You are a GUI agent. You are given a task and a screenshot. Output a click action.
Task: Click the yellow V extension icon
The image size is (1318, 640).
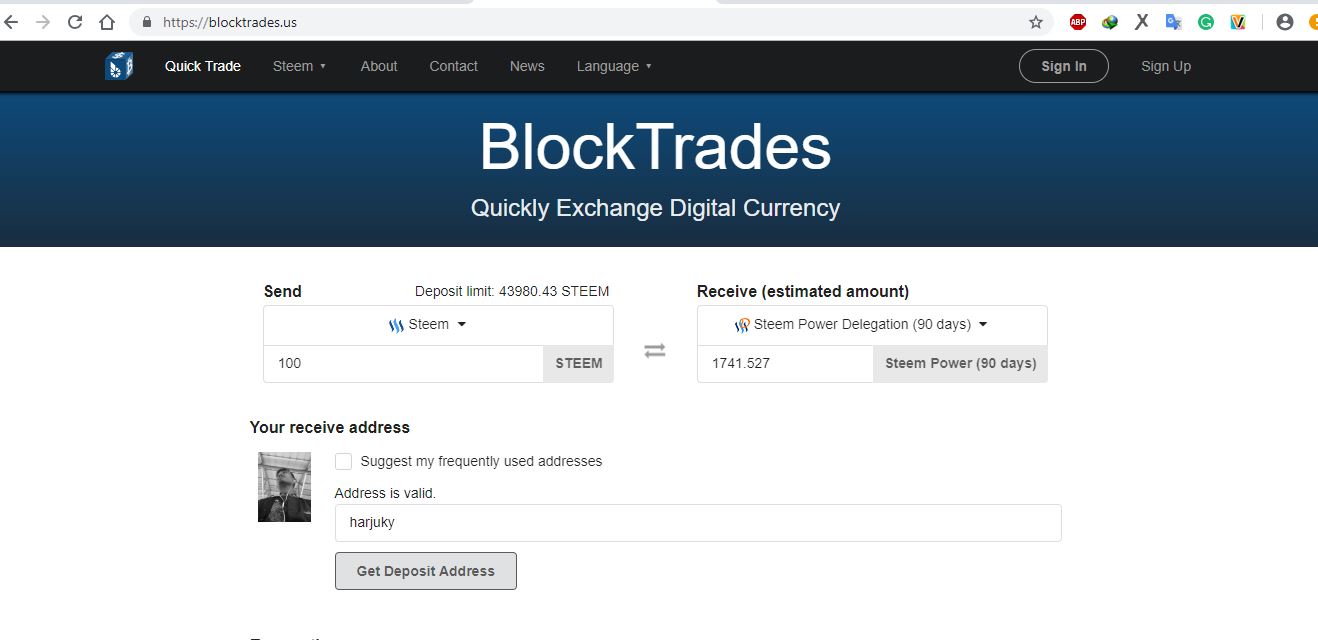point(1238,22)
